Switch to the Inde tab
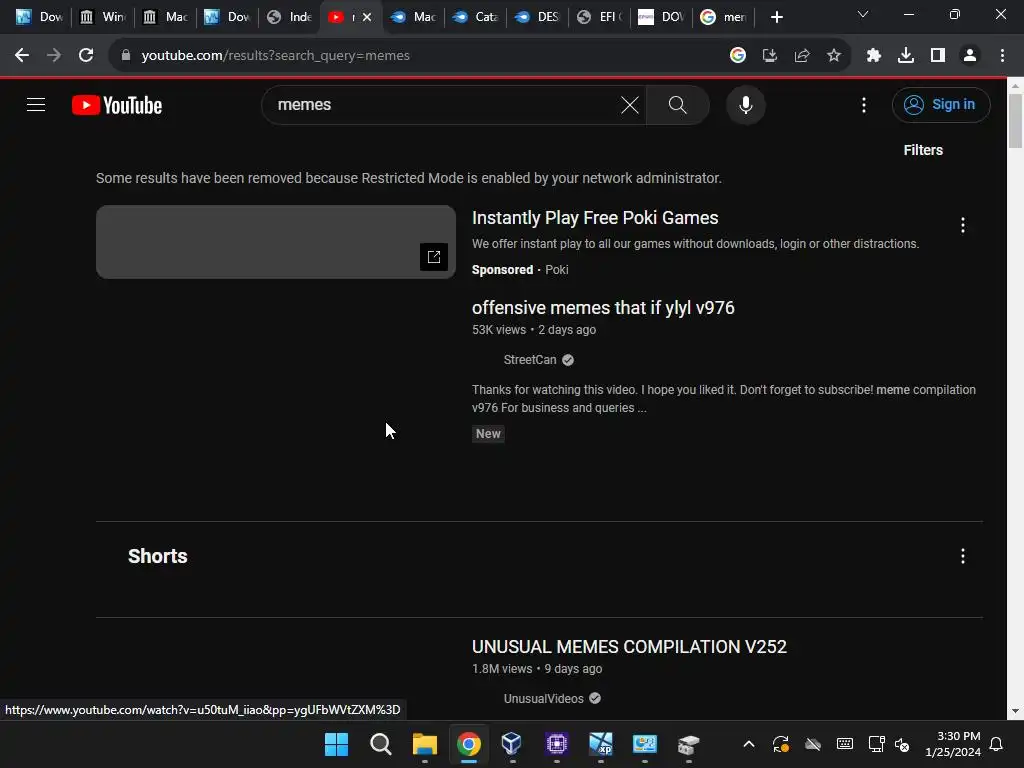The image size is (1024, 768). point(290,17)
